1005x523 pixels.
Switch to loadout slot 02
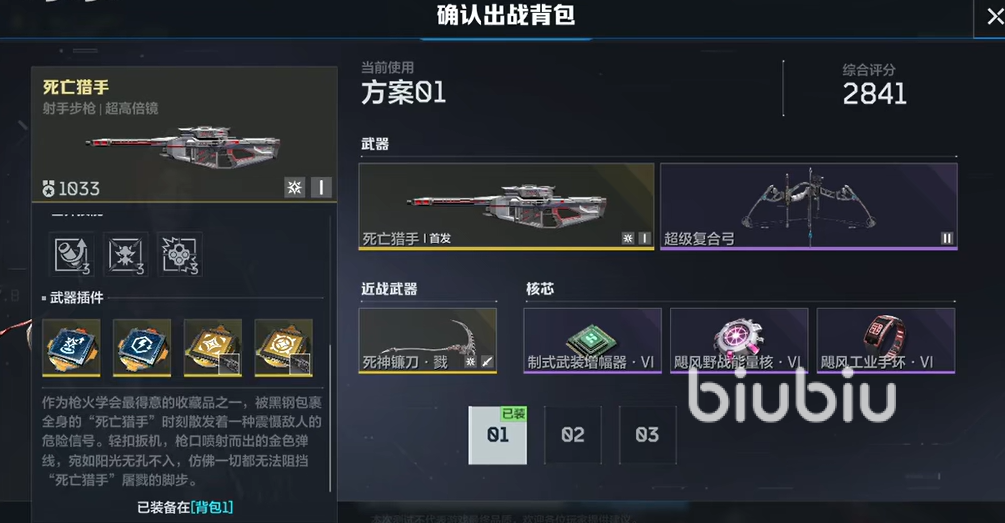point(573,435)
